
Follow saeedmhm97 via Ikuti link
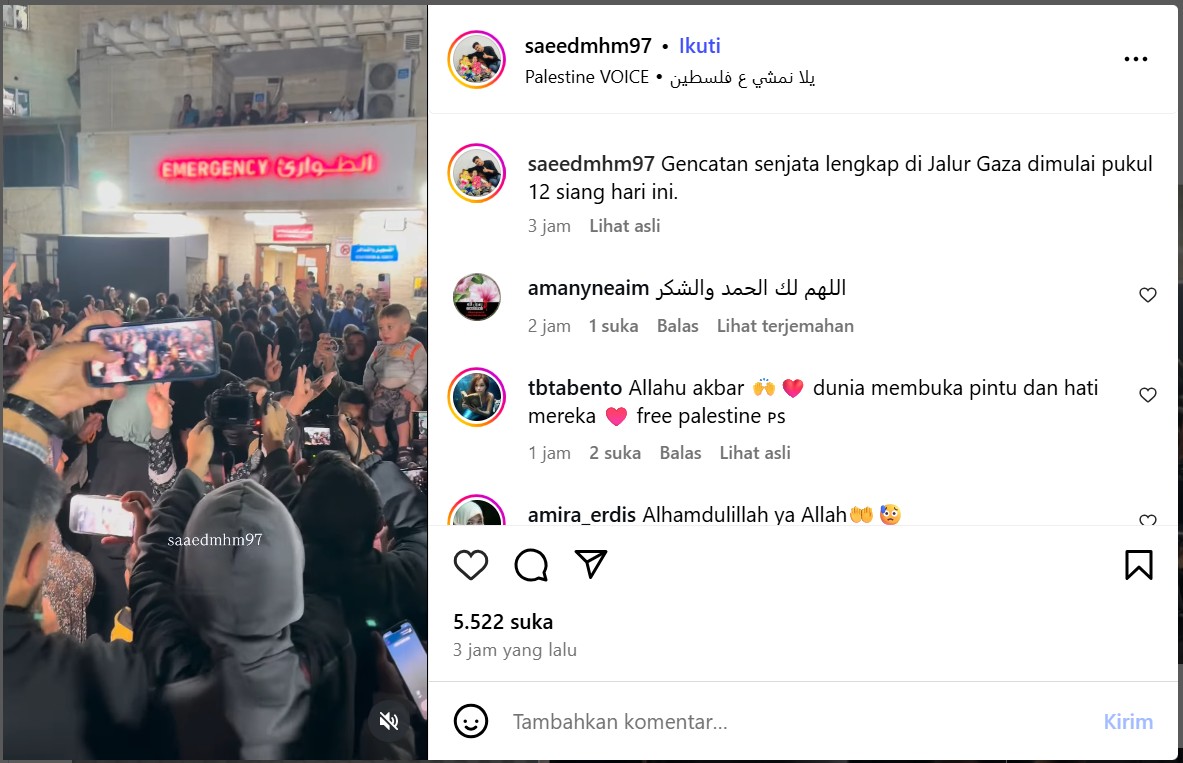click(699, 46)
